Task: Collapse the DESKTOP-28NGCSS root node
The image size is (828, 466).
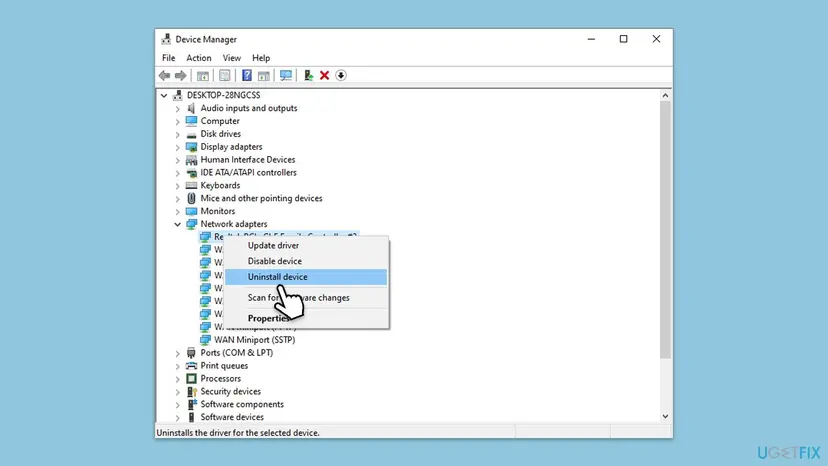Action: [164, 96]
